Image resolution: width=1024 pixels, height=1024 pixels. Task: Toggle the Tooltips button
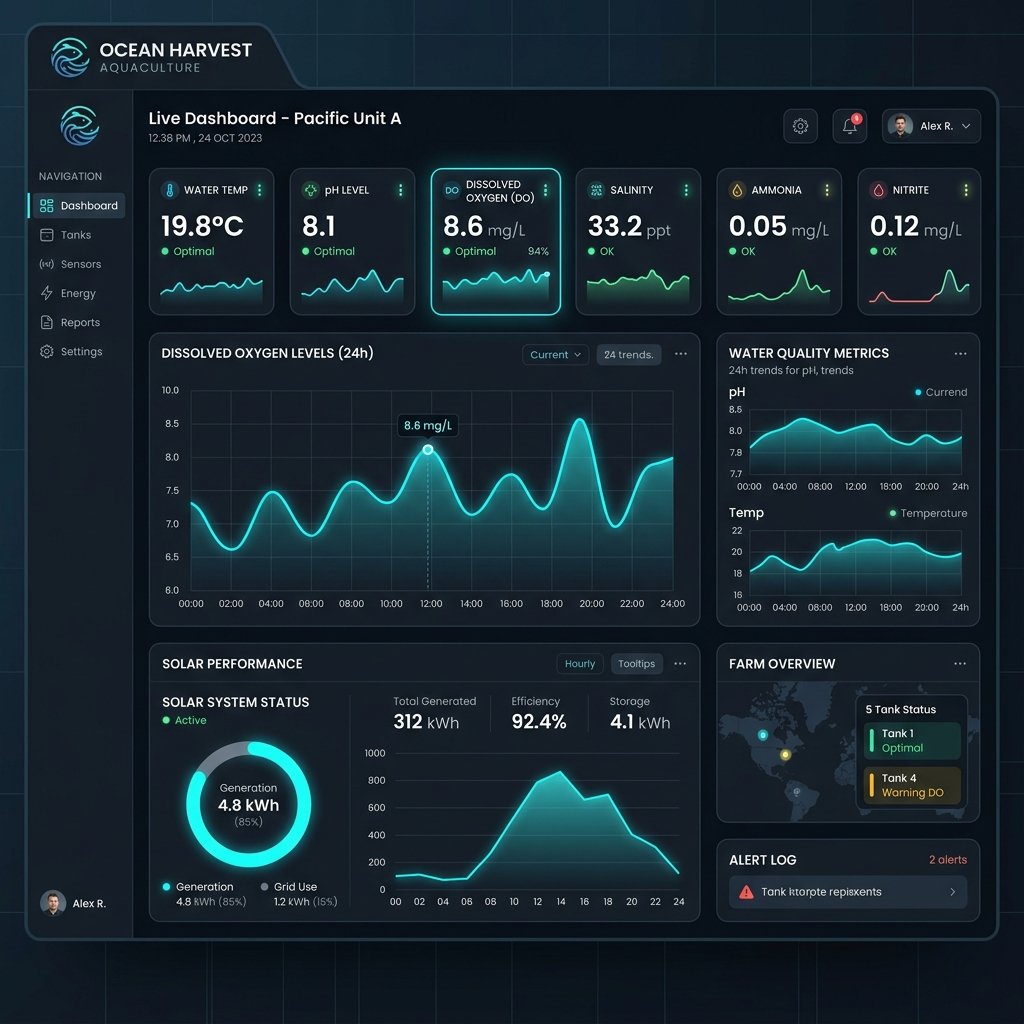(x=637, y=664)
